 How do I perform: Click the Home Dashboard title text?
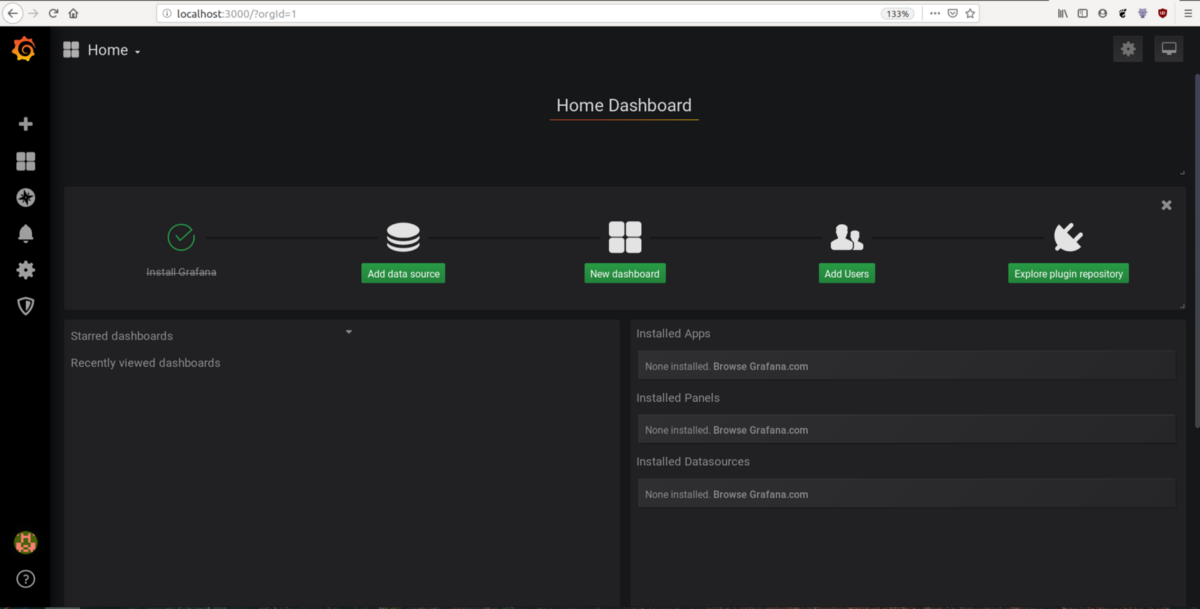pos(624,105)
